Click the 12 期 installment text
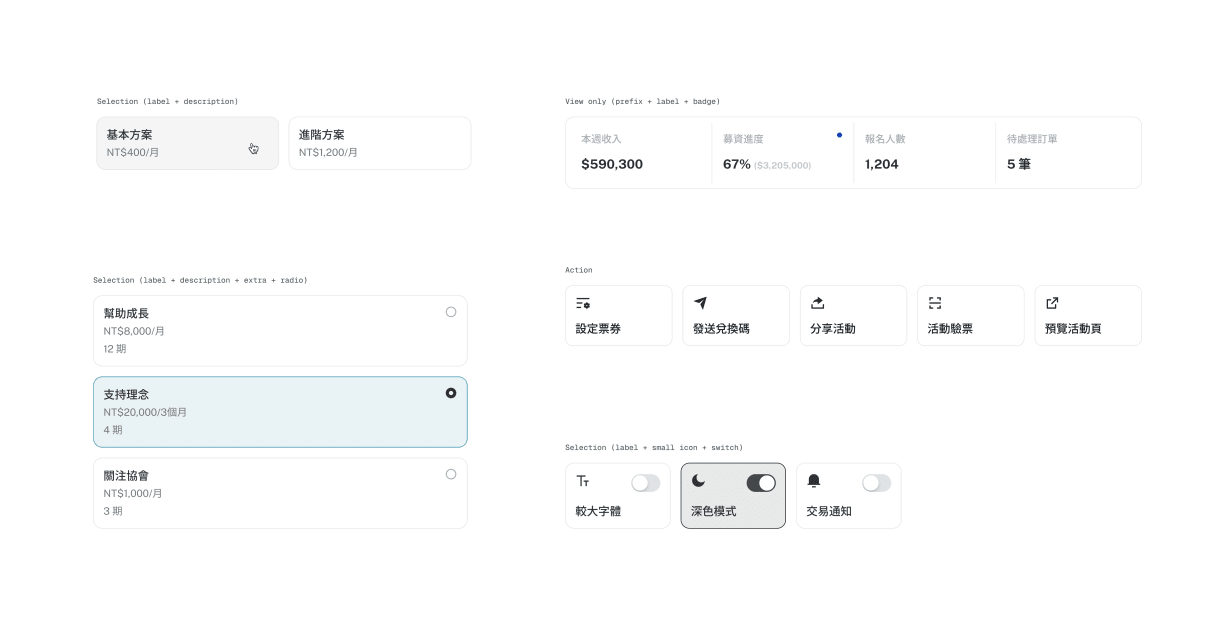1218x625 pixels. (x=115, y=349)
